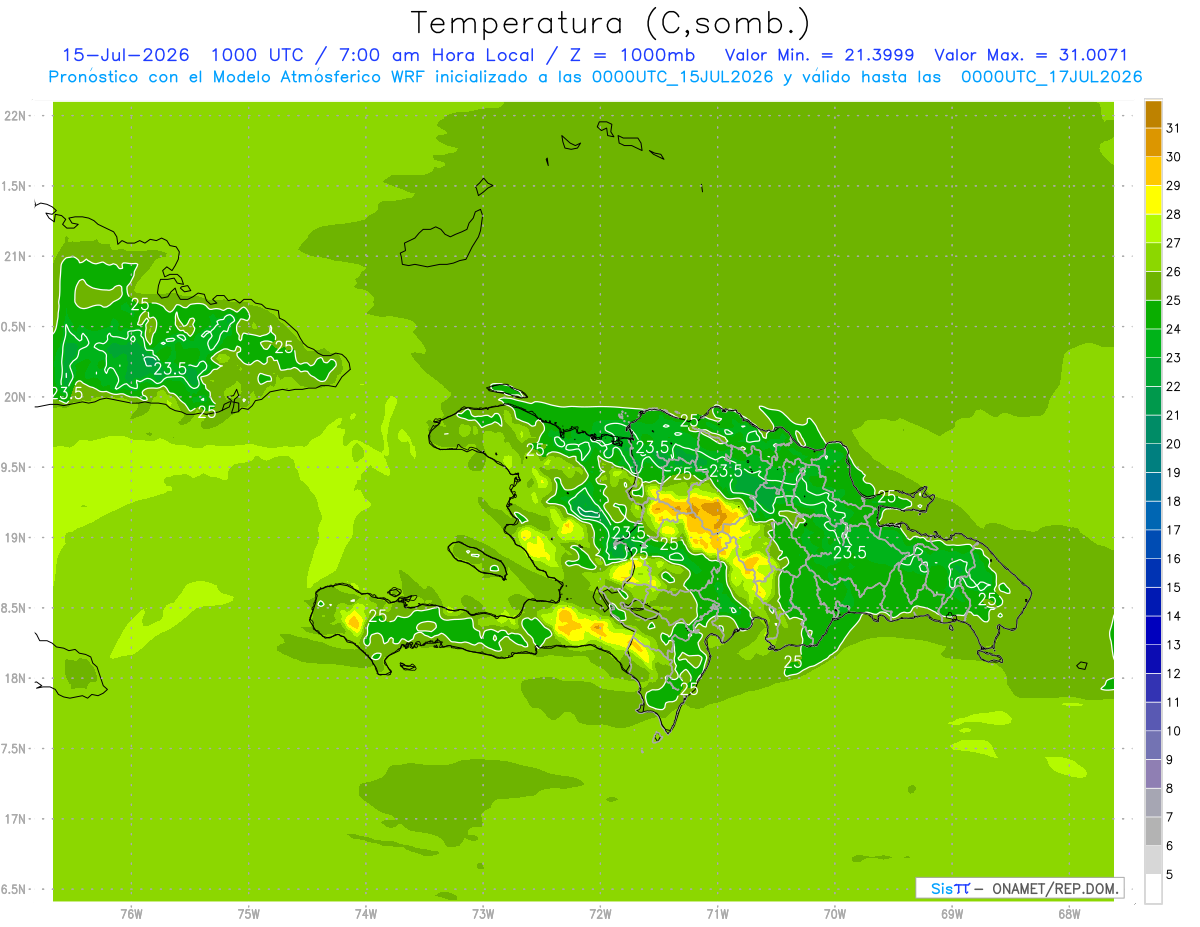Click the 72W longitude axis label
1200x927 pixels.
click(600, 914)
